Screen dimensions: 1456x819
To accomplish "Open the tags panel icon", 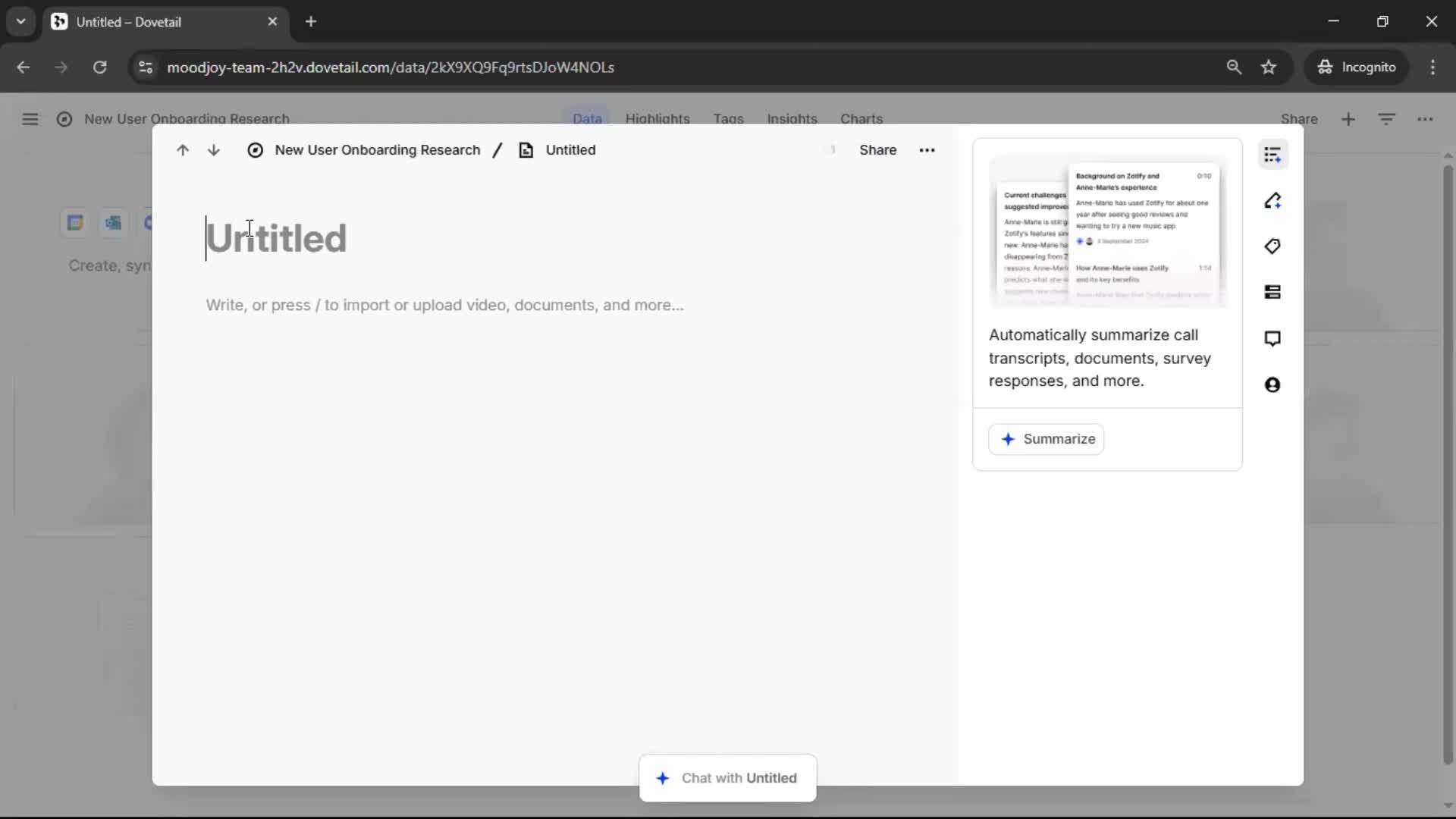I will tap(1272, 246).
